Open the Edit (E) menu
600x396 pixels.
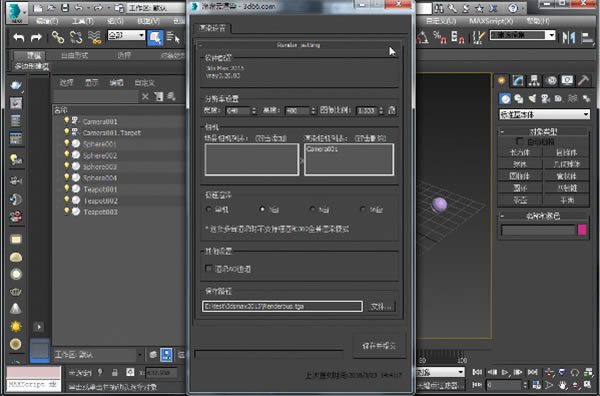coord(47,21)
